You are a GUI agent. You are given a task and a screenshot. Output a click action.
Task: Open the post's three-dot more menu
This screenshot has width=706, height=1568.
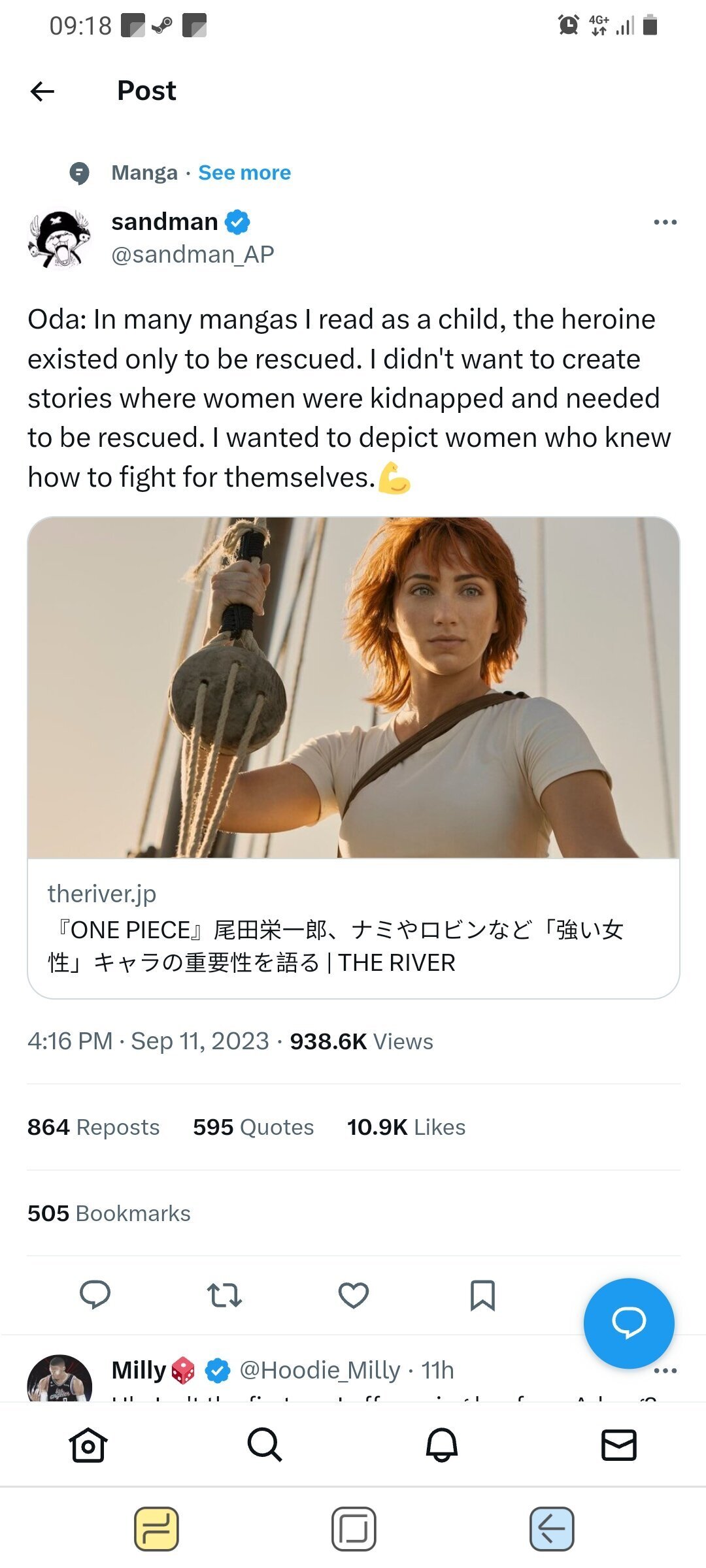click(665, 223)
